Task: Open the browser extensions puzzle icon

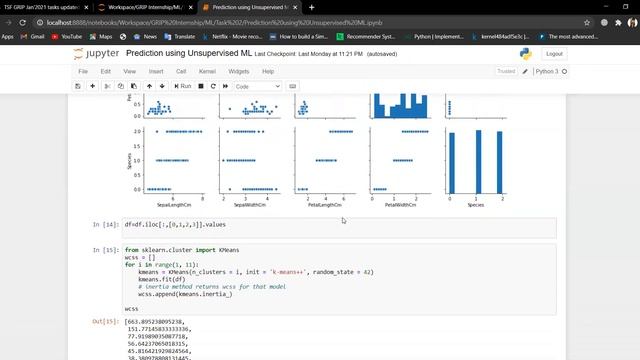Action: coord(618,23)
